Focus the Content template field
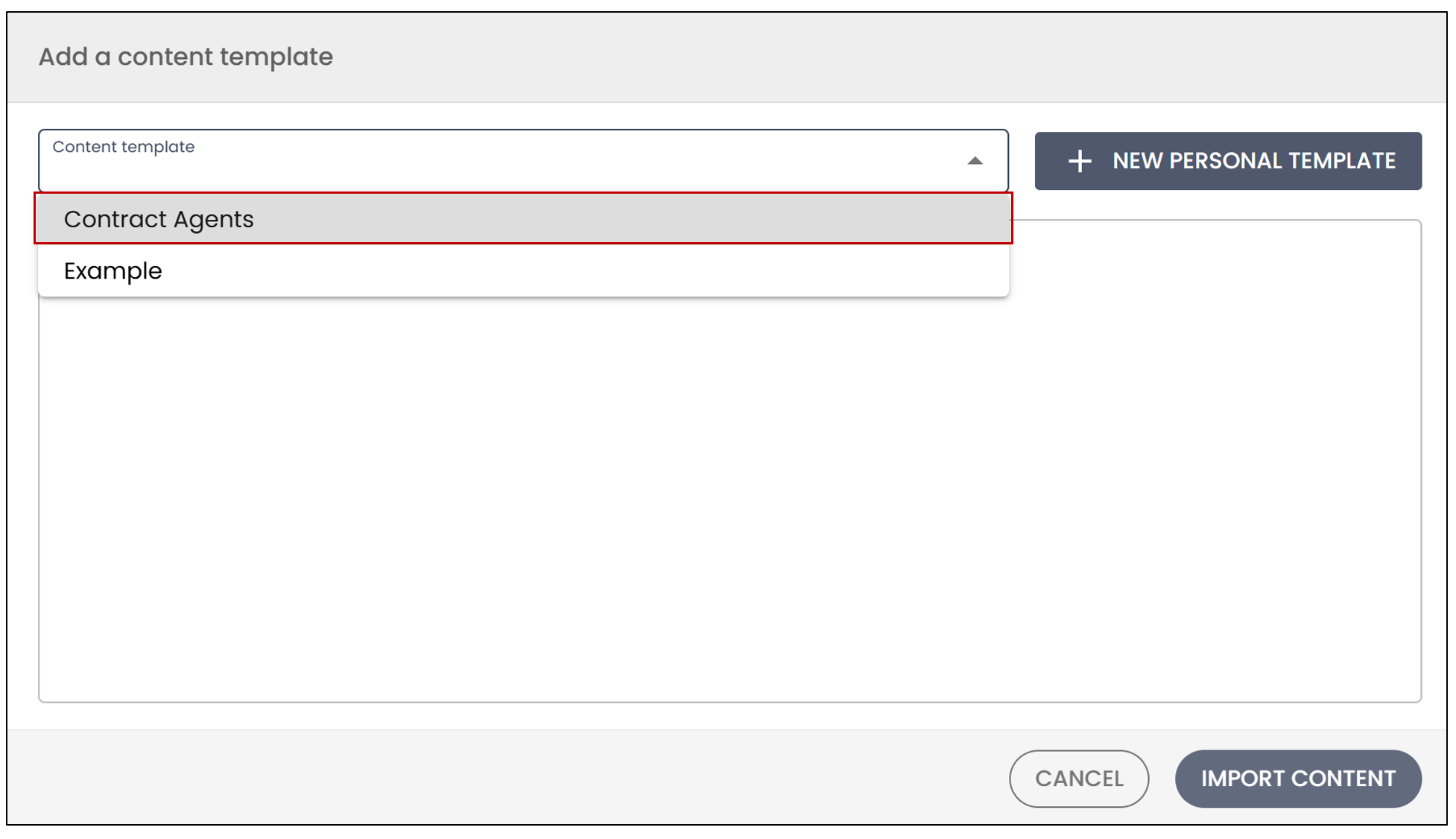 [x=523, y=161]
